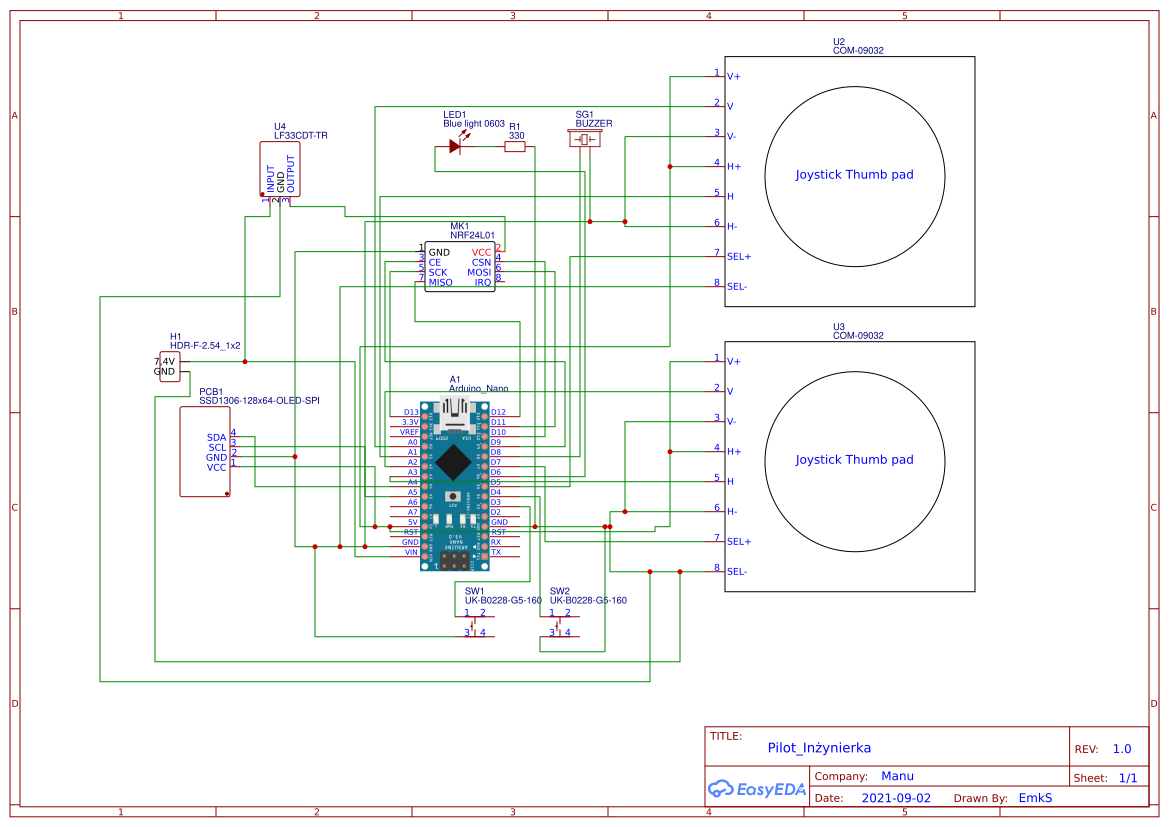The image size is (1169, 827).
Task: Select the SSD1306 OLED display symbol PCB1
Action: [205, 452]
